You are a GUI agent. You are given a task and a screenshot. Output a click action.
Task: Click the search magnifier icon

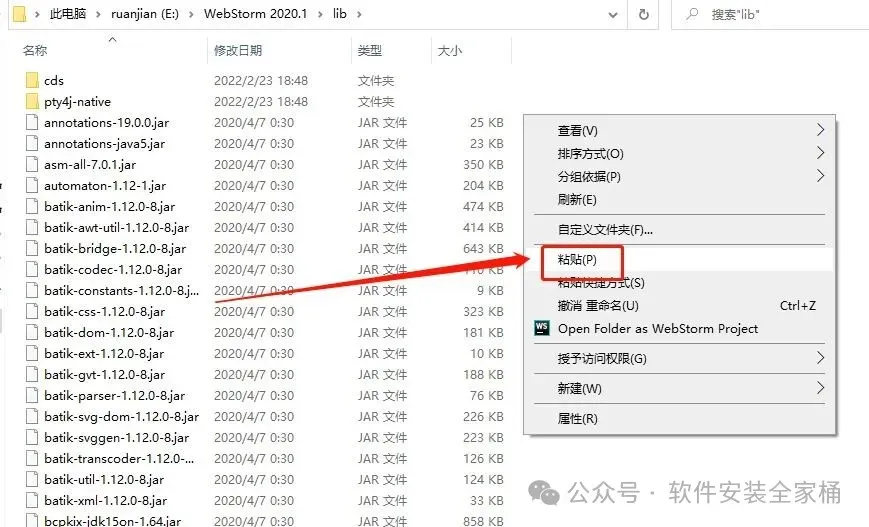coord(692,14)
